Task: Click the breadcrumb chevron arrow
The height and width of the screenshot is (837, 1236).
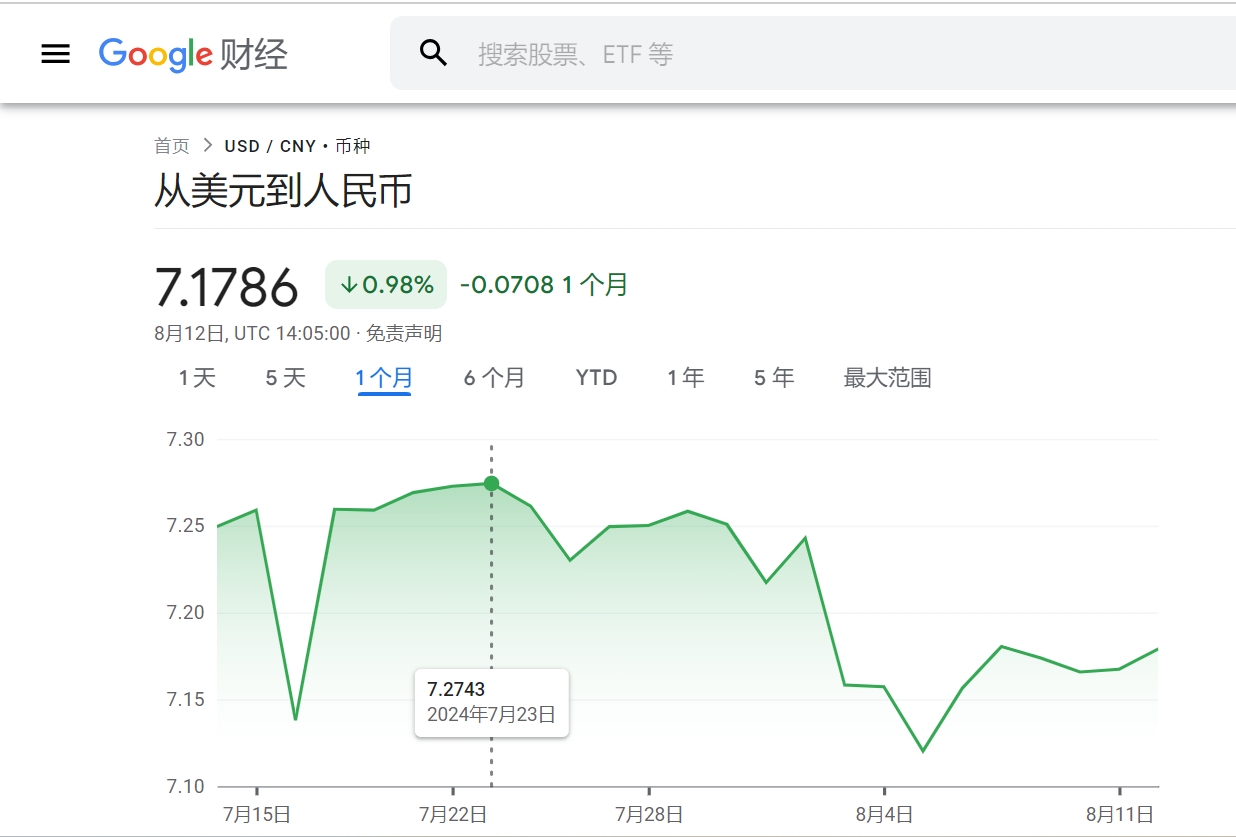Action: [x=207, y=146]
